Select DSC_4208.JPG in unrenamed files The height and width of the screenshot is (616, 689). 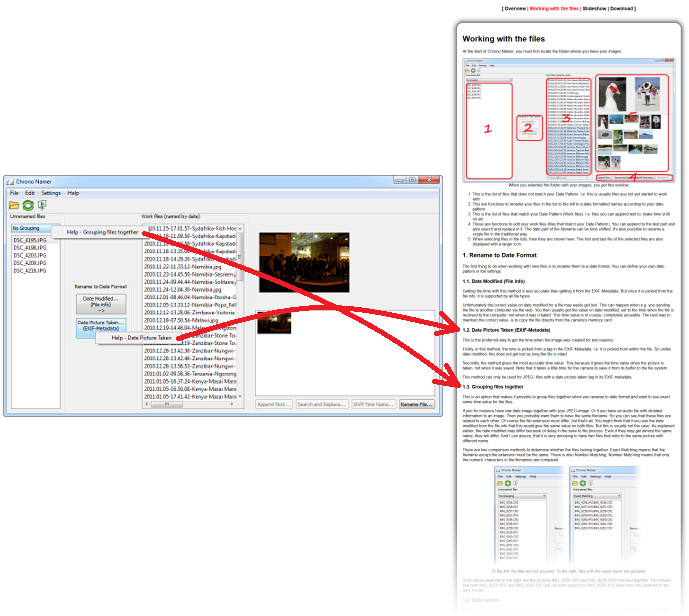pos(30,263)
